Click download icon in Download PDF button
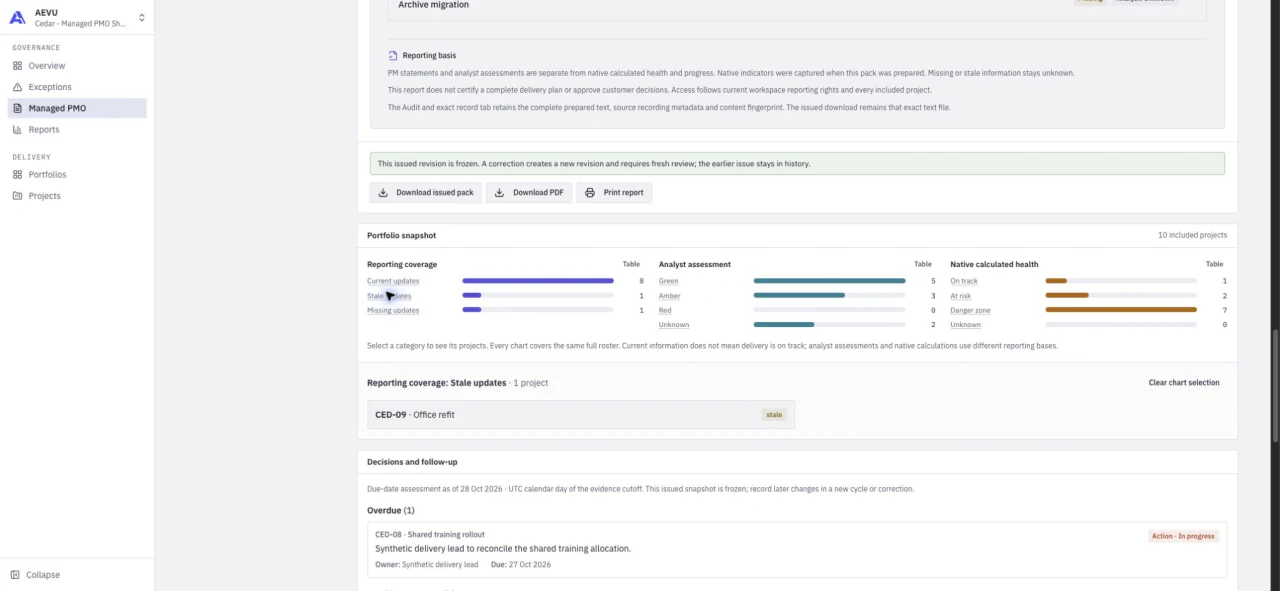 click(x=500, y=193)
